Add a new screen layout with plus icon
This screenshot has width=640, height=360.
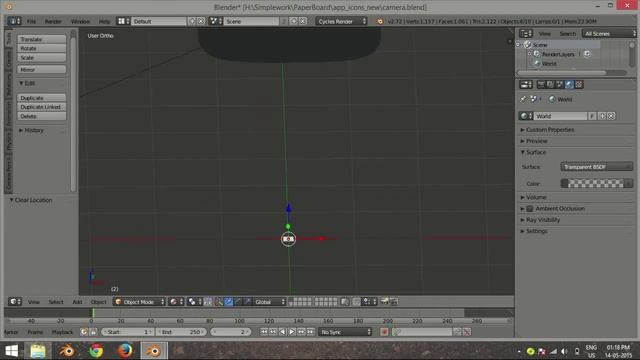(192, 21)
